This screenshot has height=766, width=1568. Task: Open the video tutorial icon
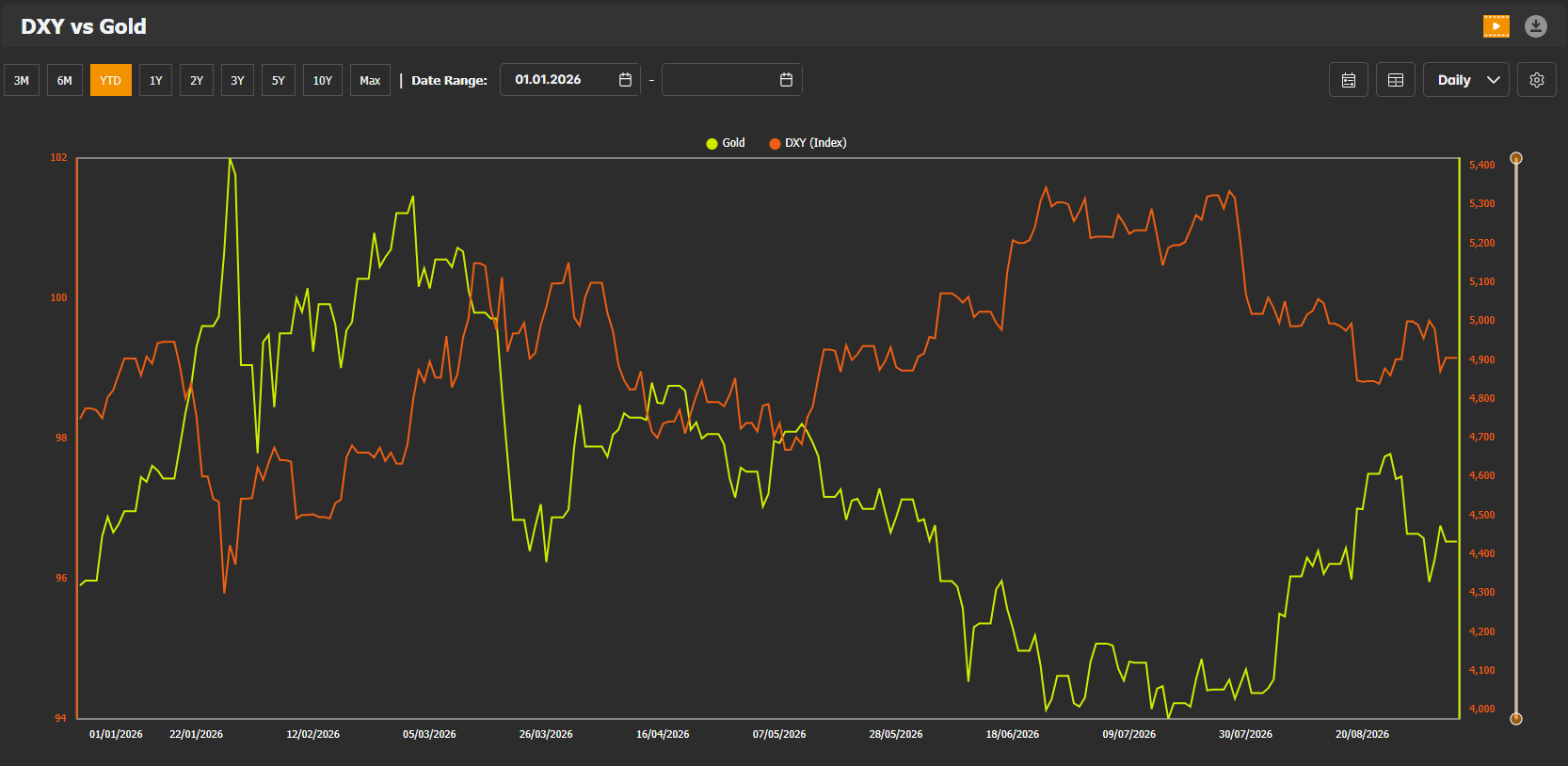click(x=1496, y=26)
